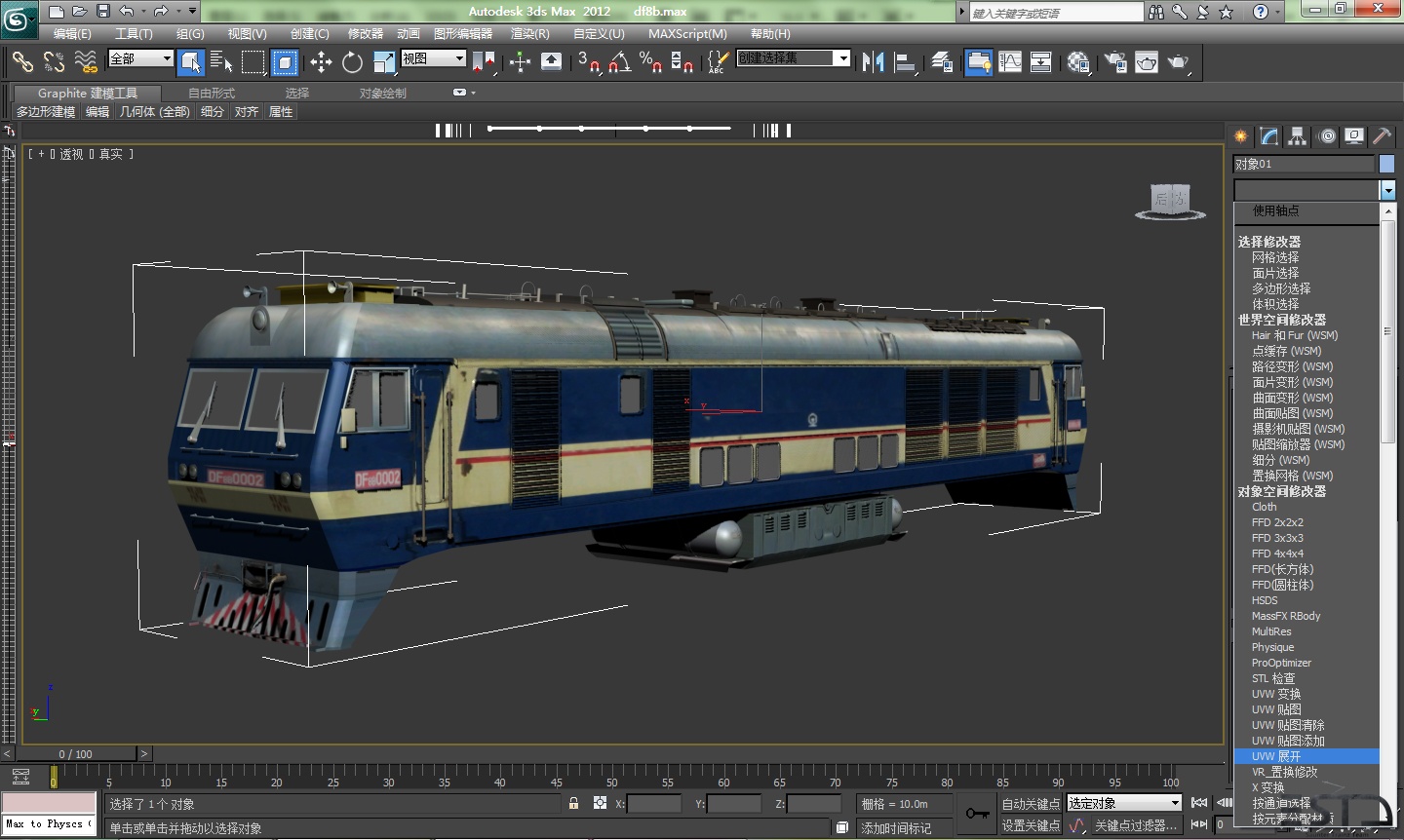
Task: Select UVW 展开 modifier in list
Action: 1306,756
